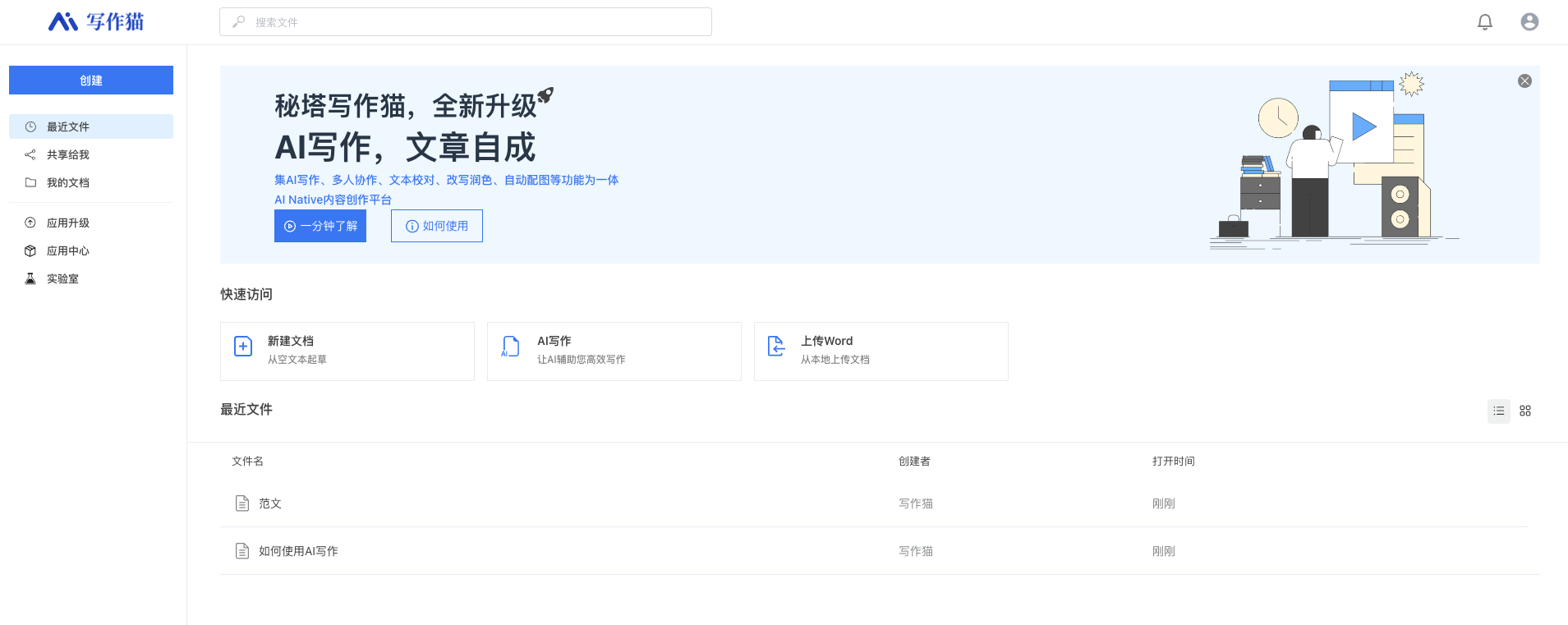Image resolution: width=1568 pixels, height=625 pixels.
Task: Switch to grid view
Action: click(1525, 411)
